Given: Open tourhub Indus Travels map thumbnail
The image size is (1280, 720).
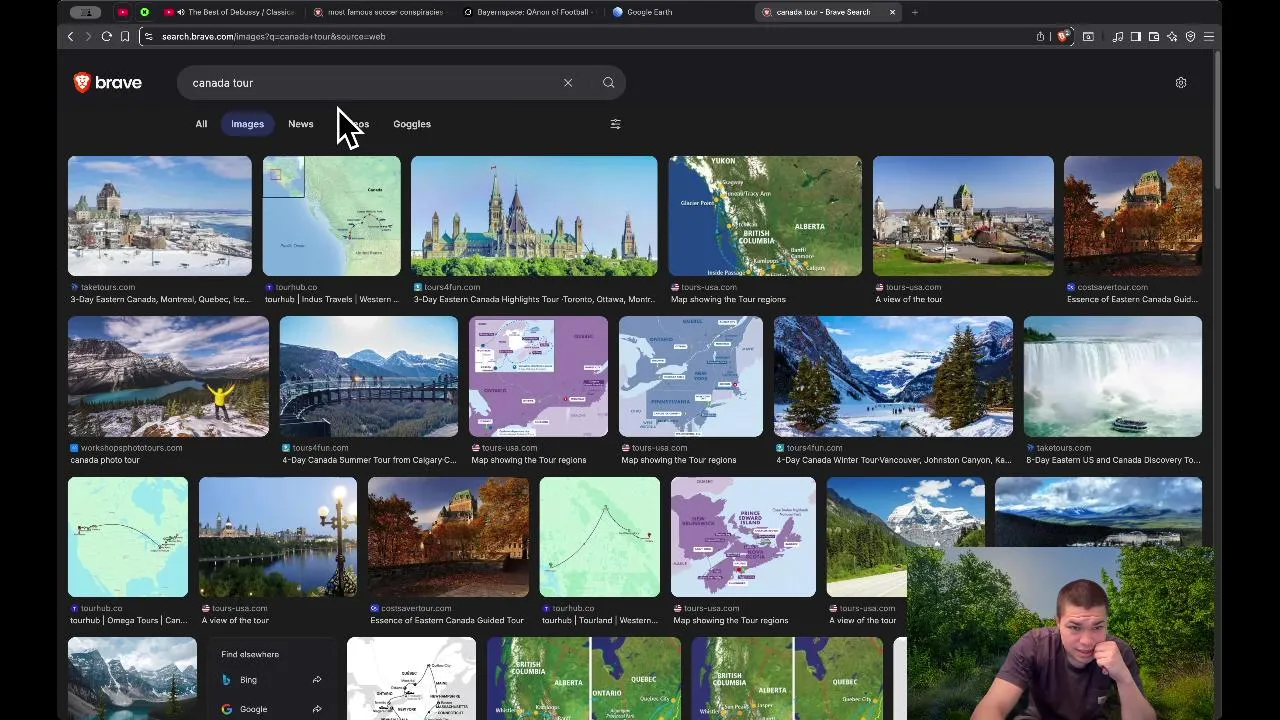Looking at the screenshot, I should [x=332, y=215].
